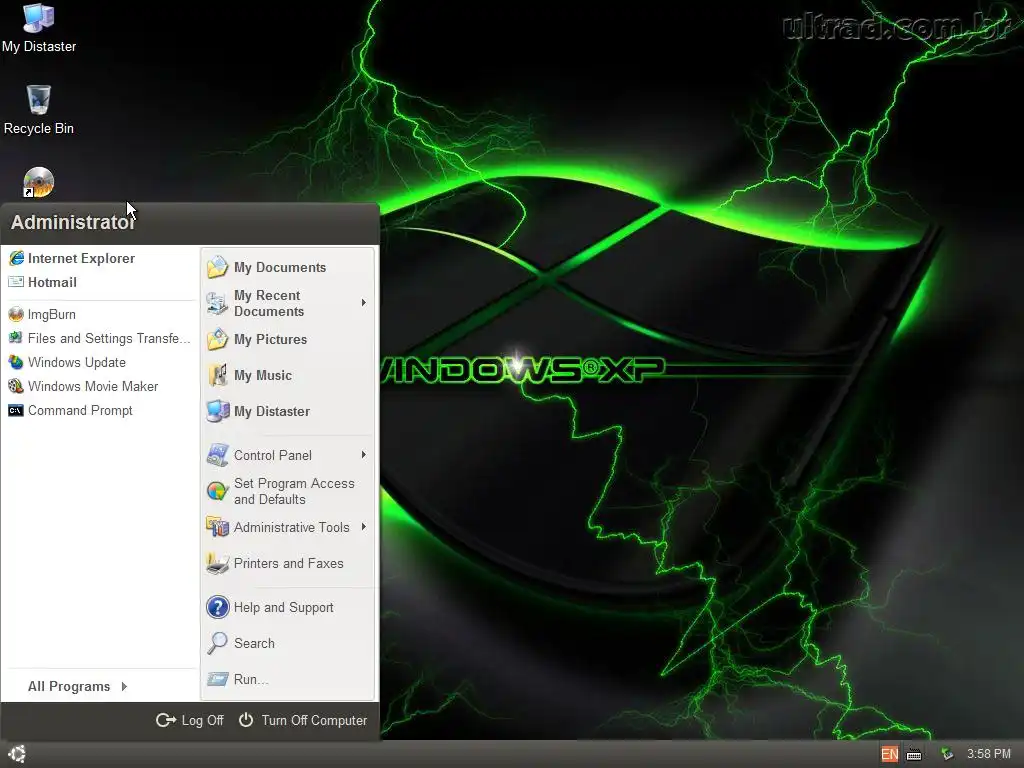1024x768 pixels.
Task: Click the Log Off button
Action: (x=190, y=720)
